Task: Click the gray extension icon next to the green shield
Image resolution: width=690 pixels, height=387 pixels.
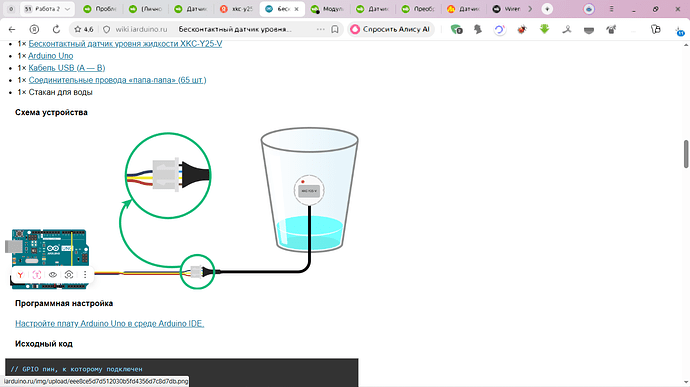Action: point(478,29)
